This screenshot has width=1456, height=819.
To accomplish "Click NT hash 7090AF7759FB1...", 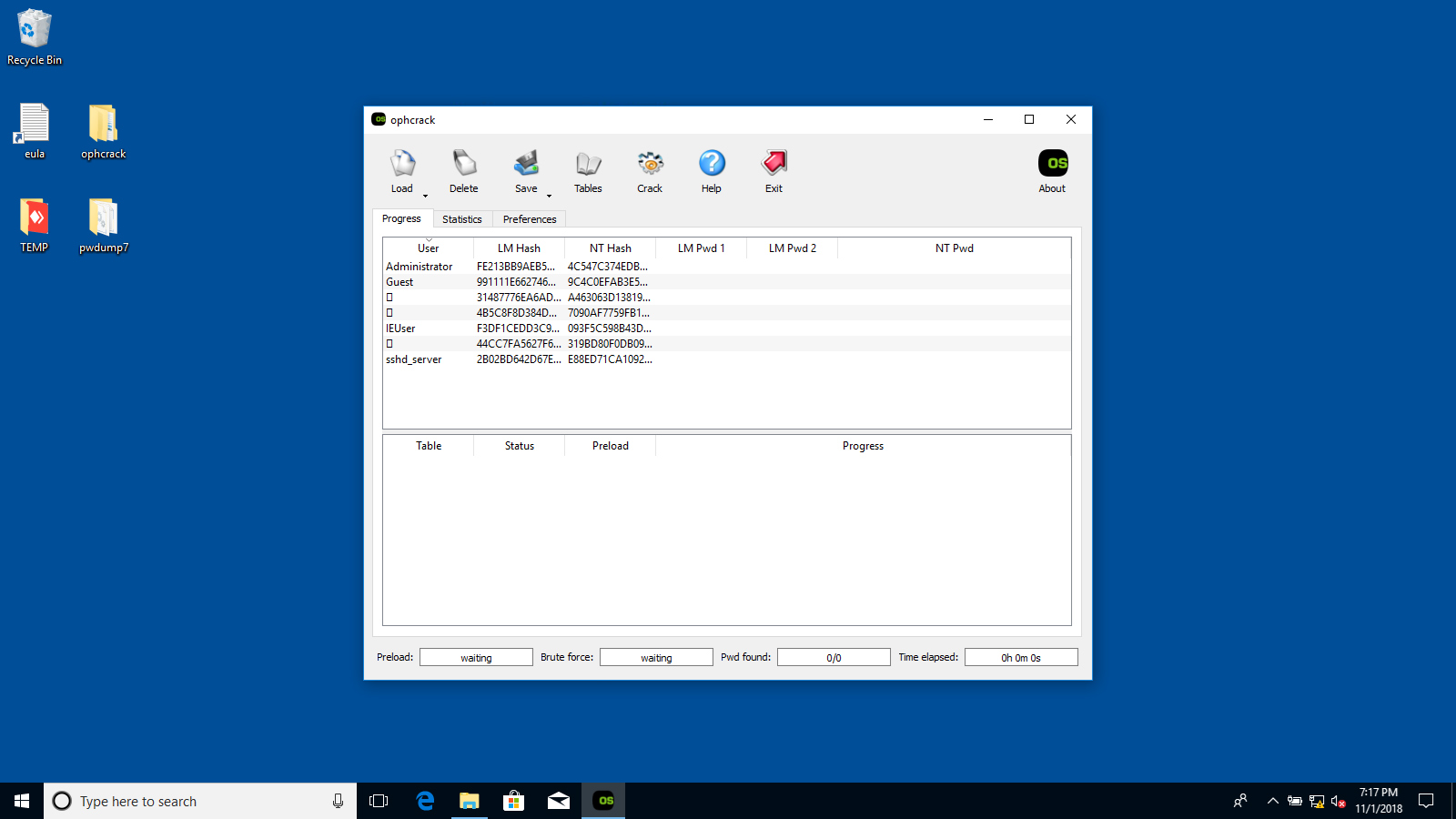I will click(609, 313).
